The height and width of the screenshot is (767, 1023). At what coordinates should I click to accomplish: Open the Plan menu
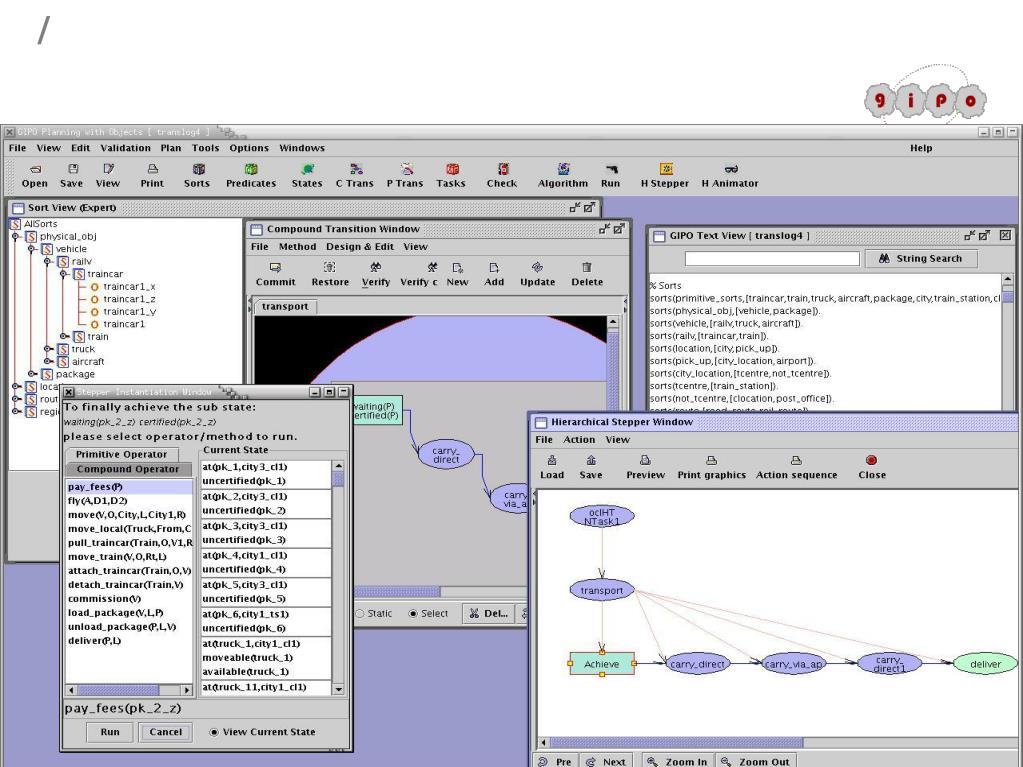(x=171, y=148)
